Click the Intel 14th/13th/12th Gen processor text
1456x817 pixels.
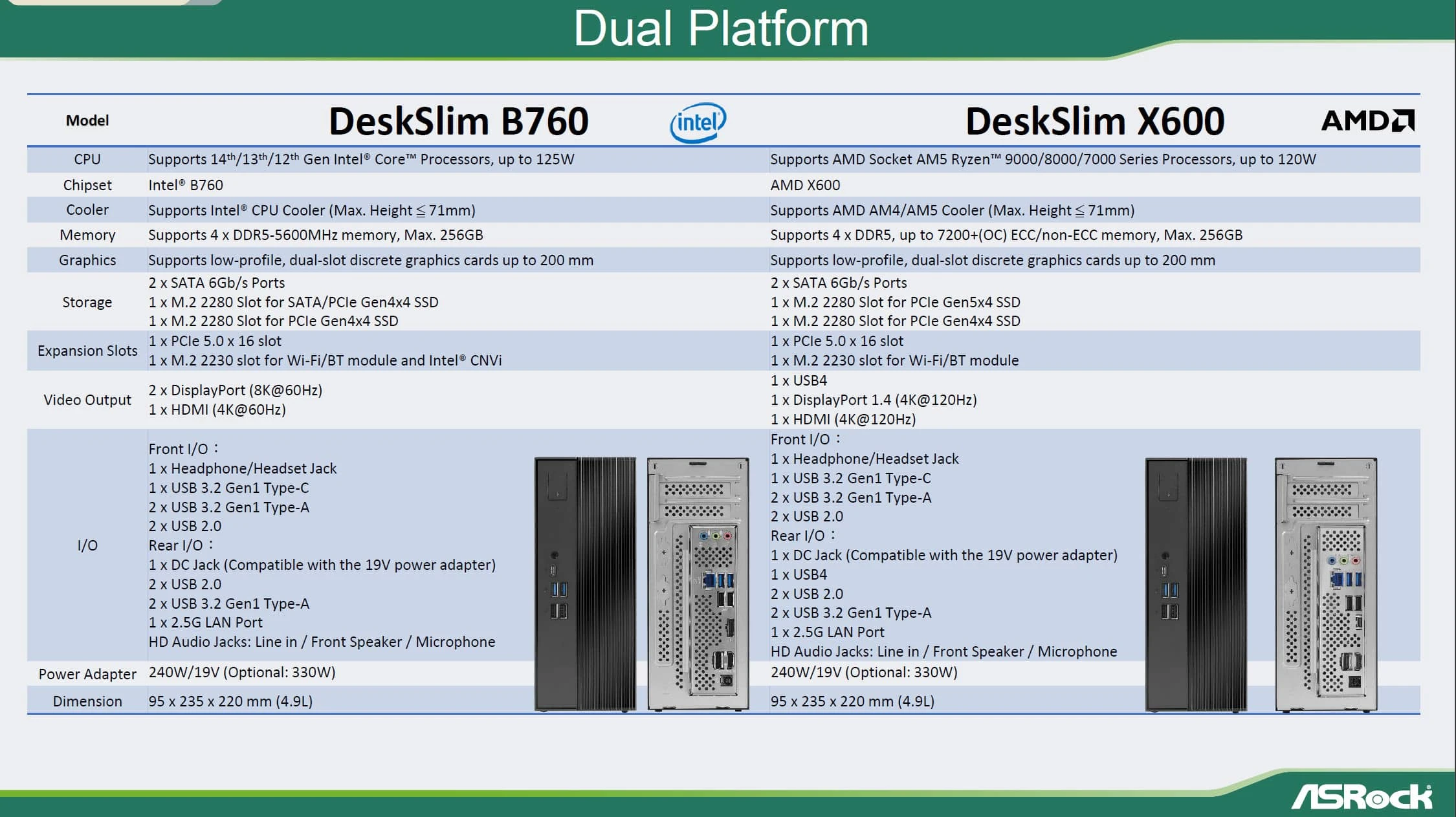pos(361,159)
